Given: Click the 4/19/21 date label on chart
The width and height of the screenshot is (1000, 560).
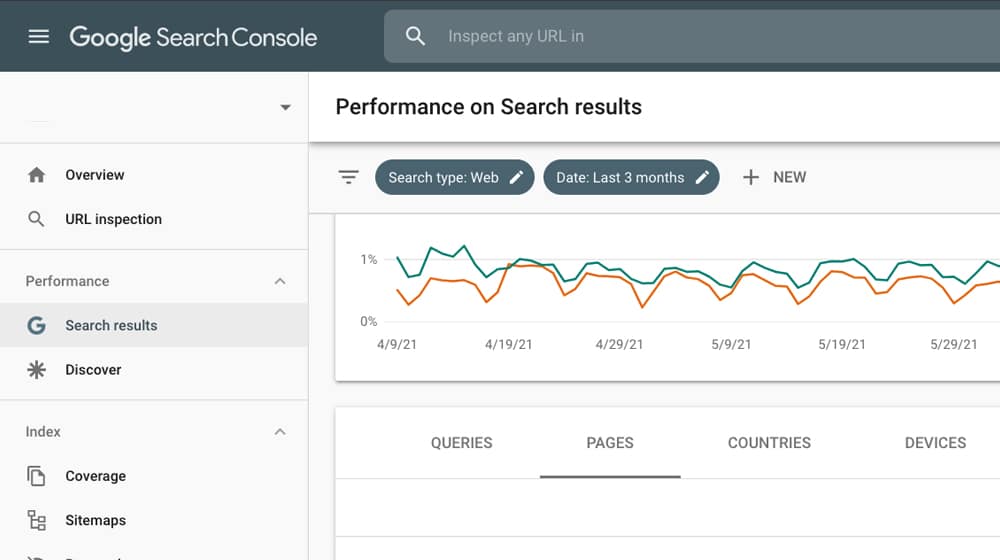Looking at the screenshot, I should click(x=508, y=344).
